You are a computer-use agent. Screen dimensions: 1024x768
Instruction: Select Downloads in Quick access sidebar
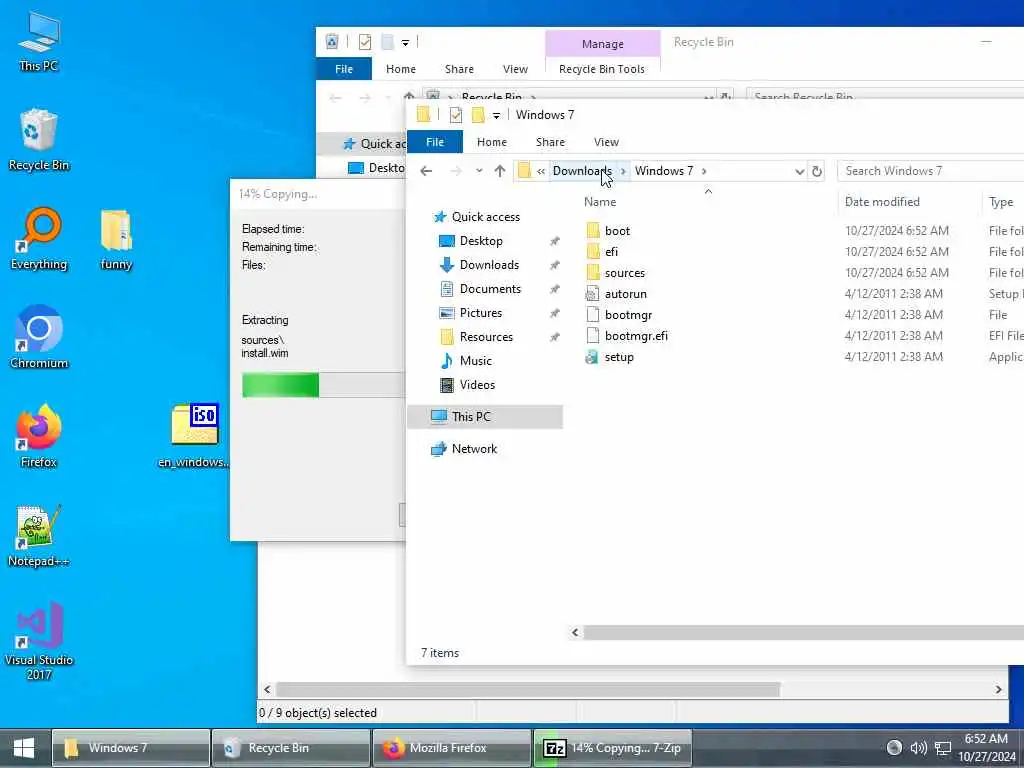489,264
